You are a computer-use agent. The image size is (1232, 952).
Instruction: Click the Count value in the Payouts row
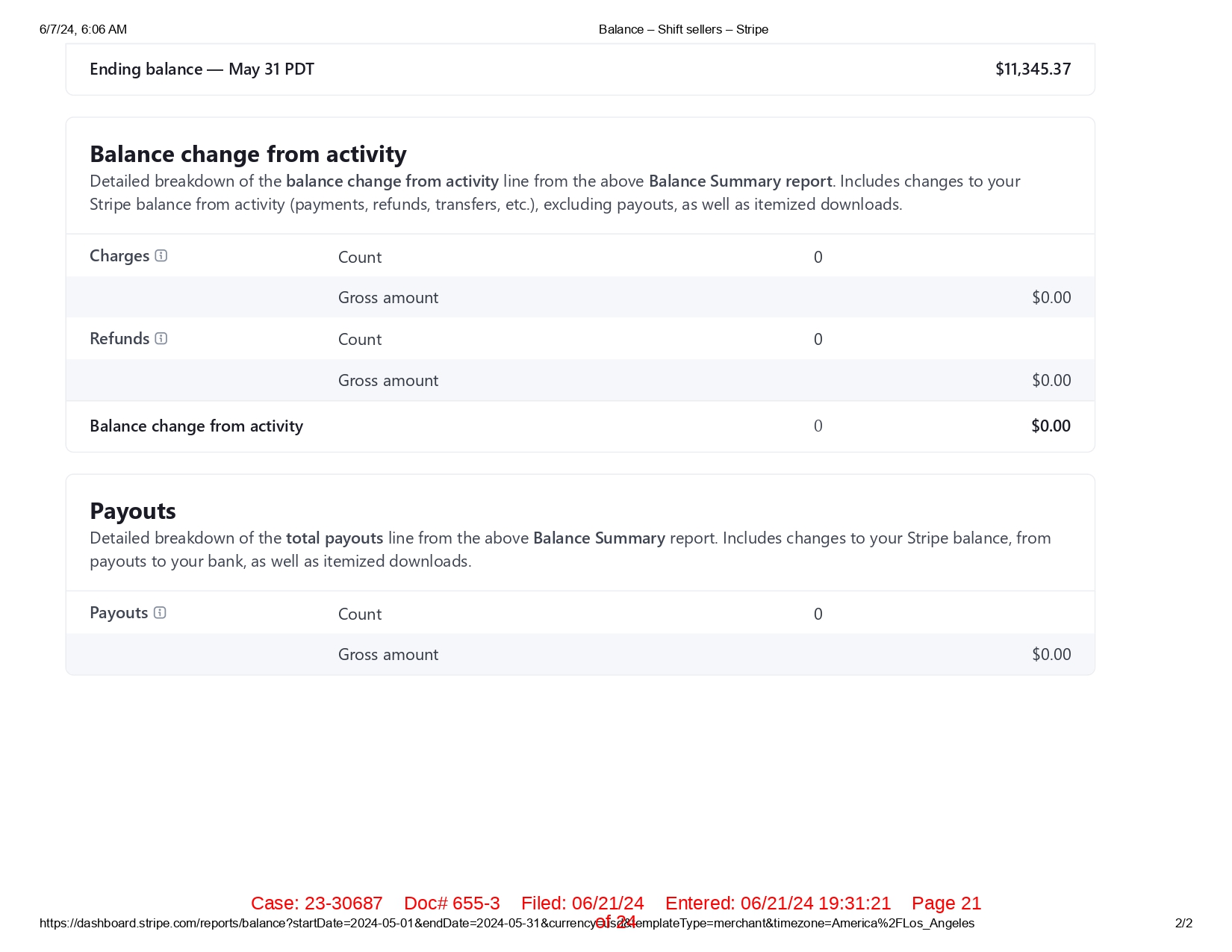(x=818, y=615)
